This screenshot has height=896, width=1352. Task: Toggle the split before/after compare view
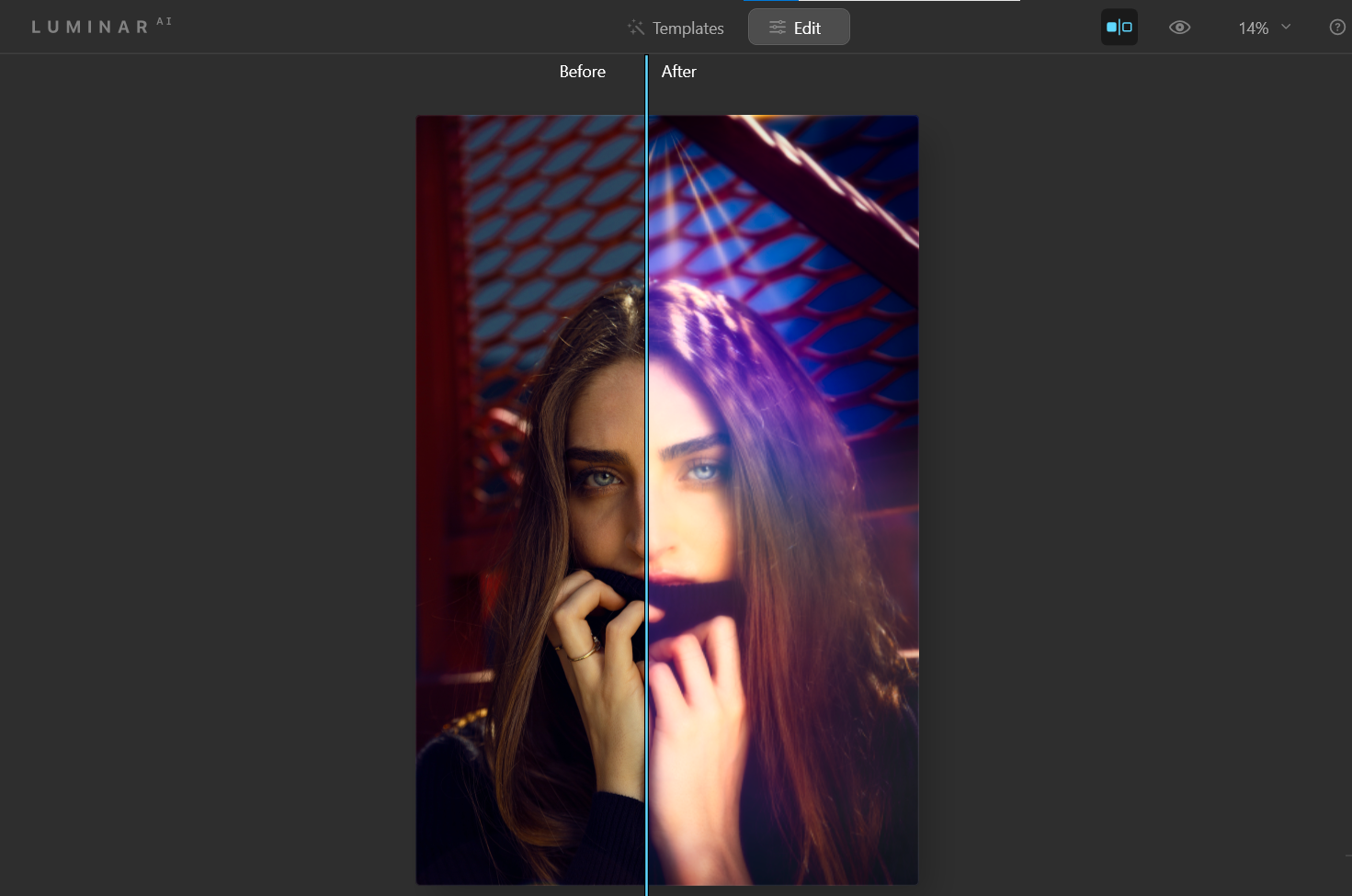1119,27
